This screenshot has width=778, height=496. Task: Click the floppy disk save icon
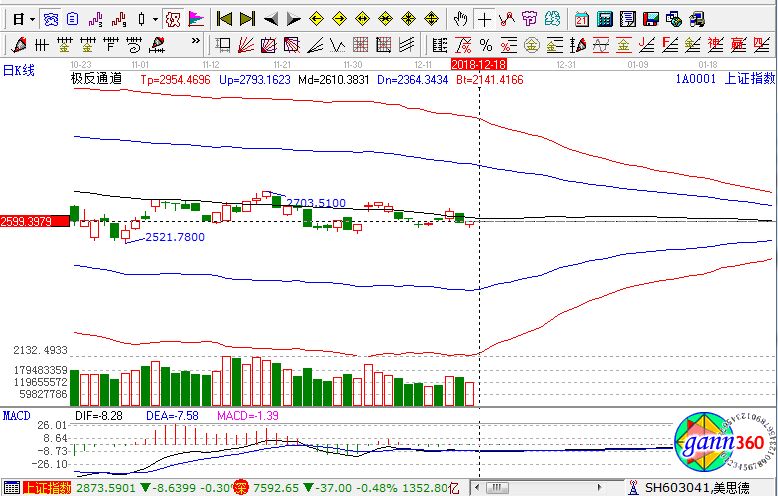click(x=651, y=19)
